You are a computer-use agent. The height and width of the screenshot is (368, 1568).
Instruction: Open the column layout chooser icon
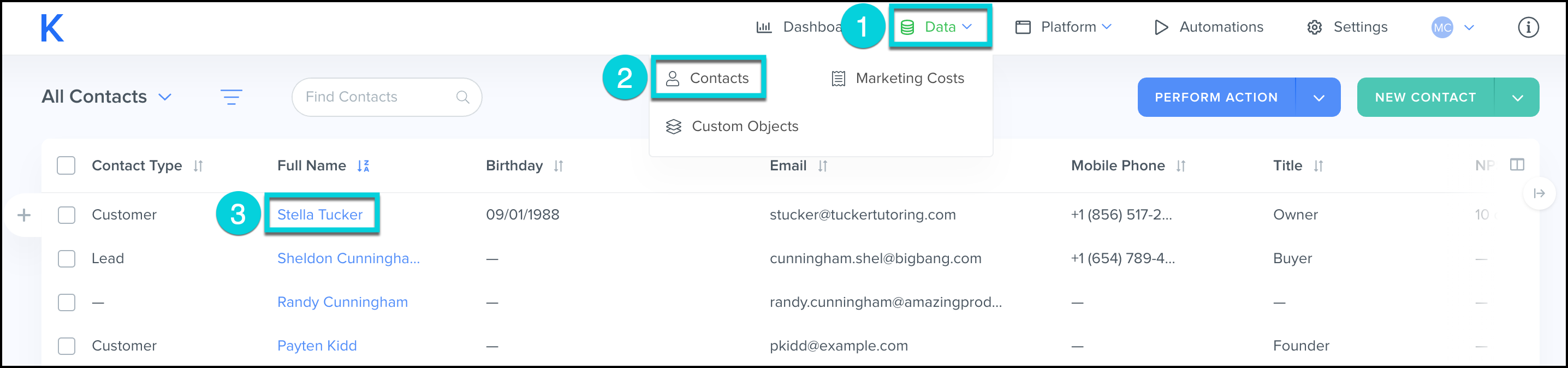point(1516,165)
